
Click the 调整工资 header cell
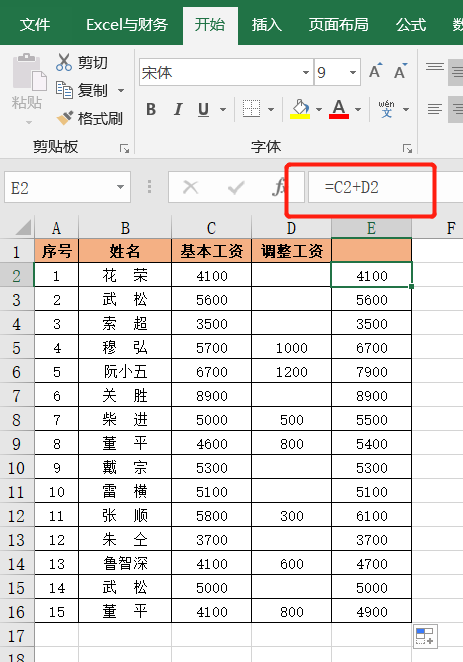[x=291, y=251]
